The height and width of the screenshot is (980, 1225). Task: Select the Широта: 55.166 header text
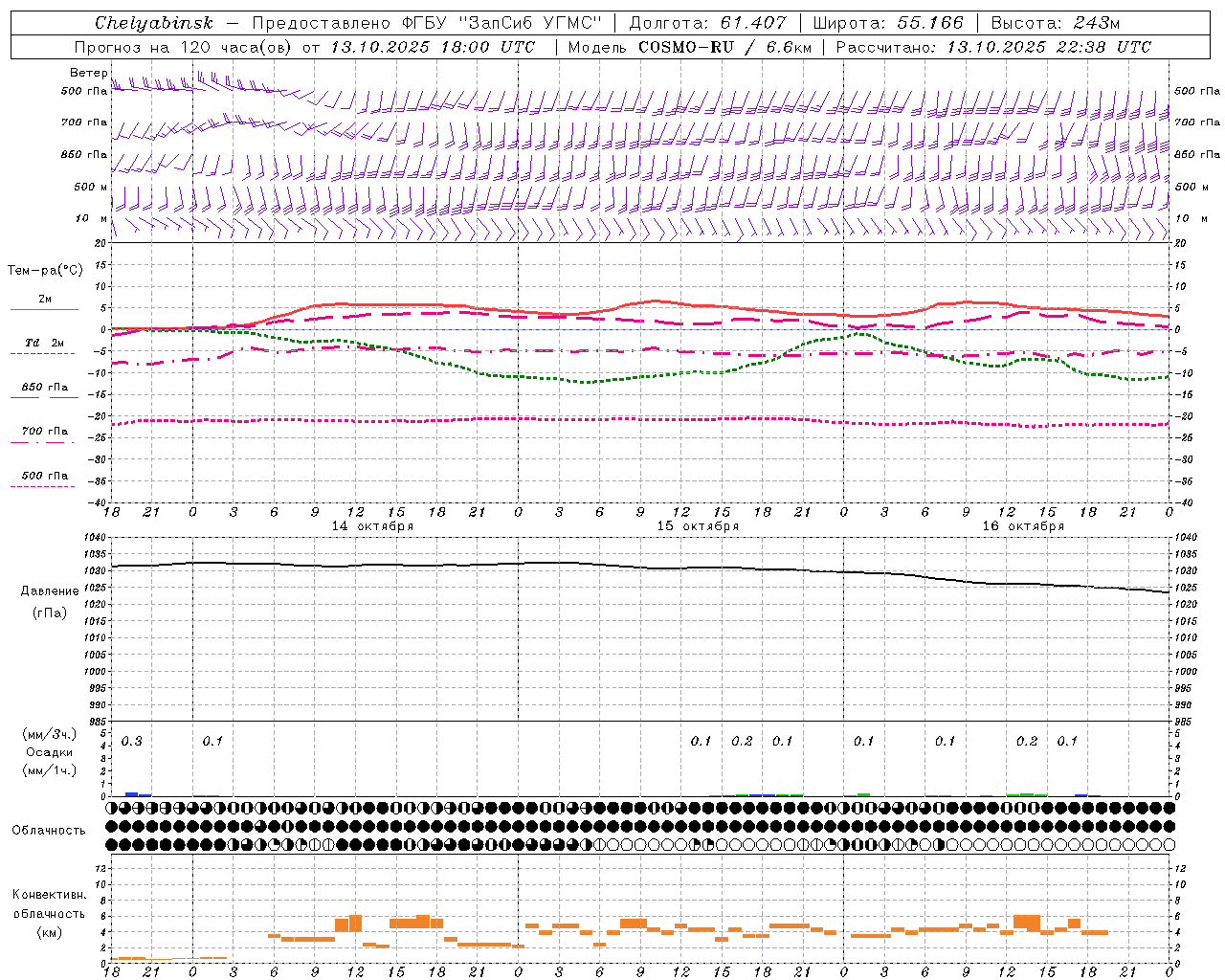(x=887, y=23)
